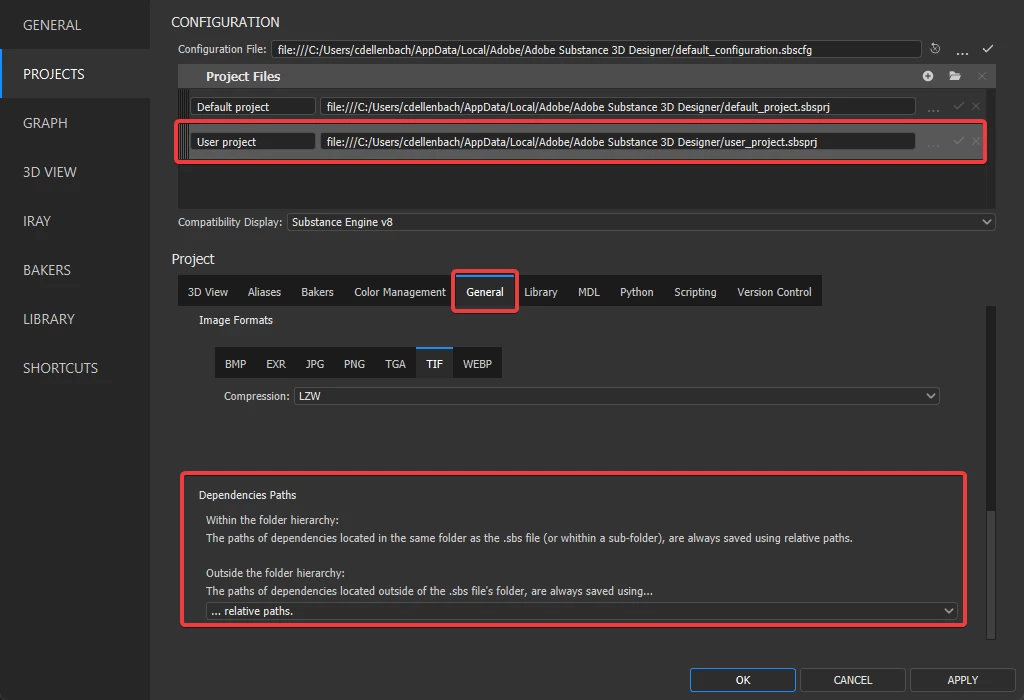This screenshot has height=700, width=1024.
Task: Switch to Bakers project tab
Action: [317, 292]
